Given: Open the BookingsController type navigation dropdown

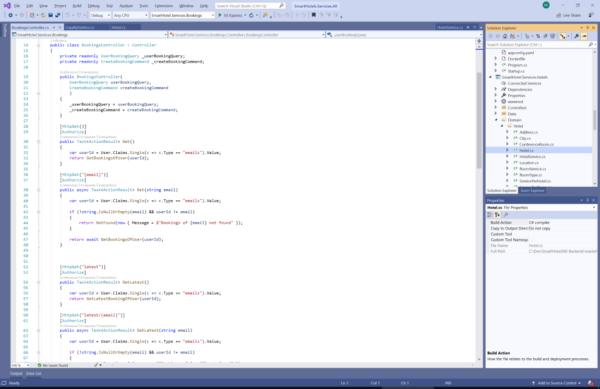Looking at the screenshot, I should click(x=247, y=35).
